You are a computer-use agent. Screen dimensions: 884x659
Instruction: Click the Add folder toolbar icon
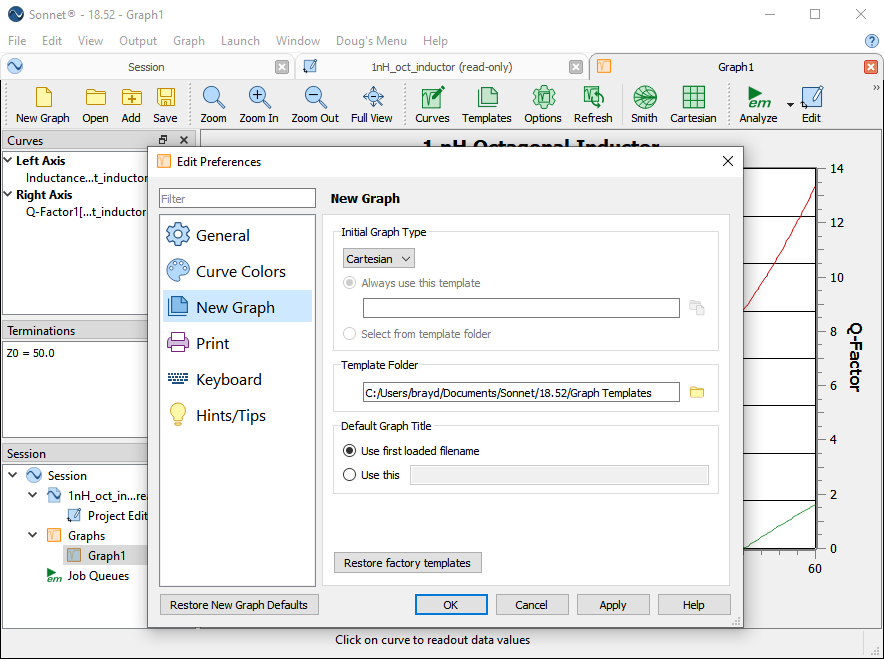point(131,105)
